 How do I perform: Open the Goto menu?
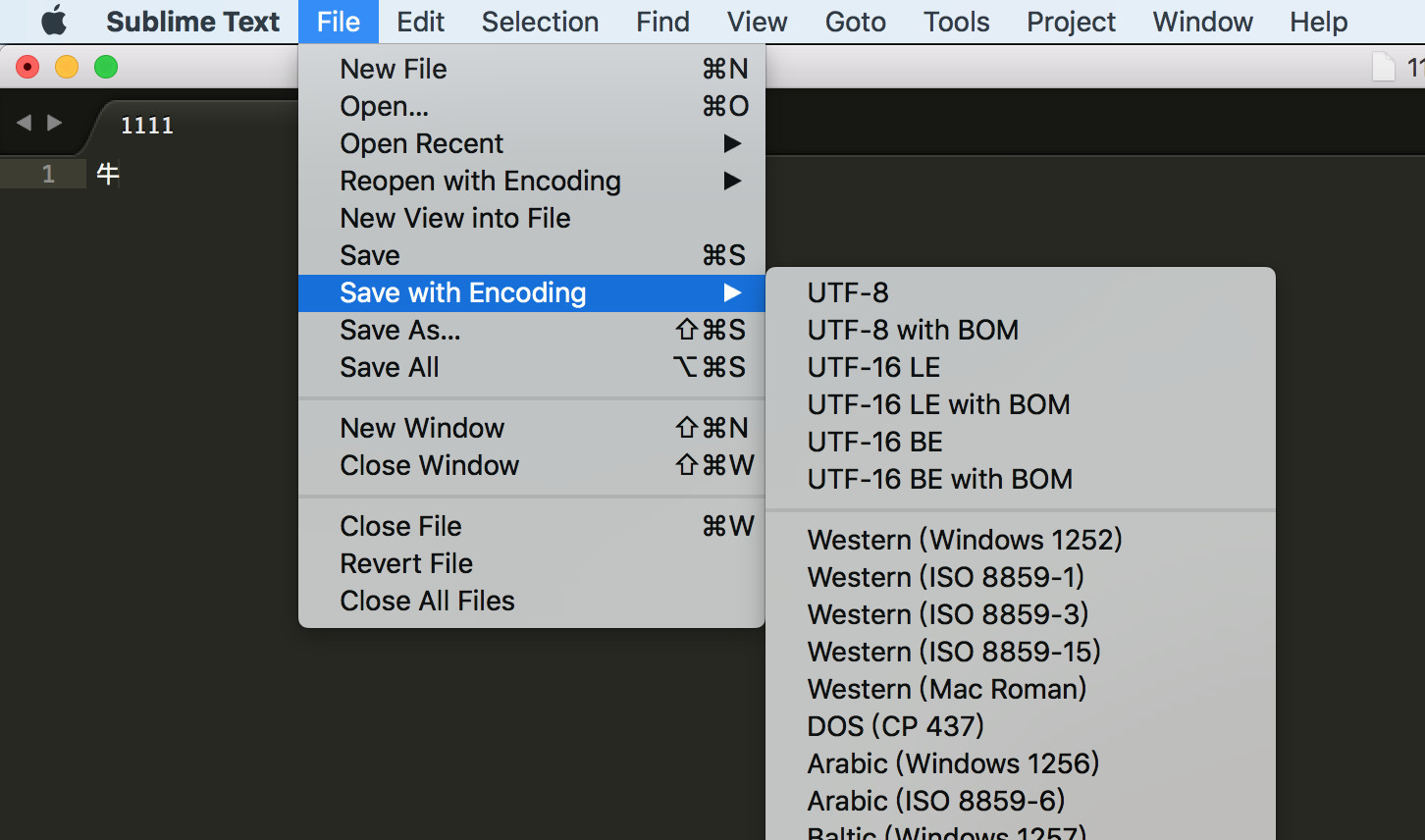(855, 22)
